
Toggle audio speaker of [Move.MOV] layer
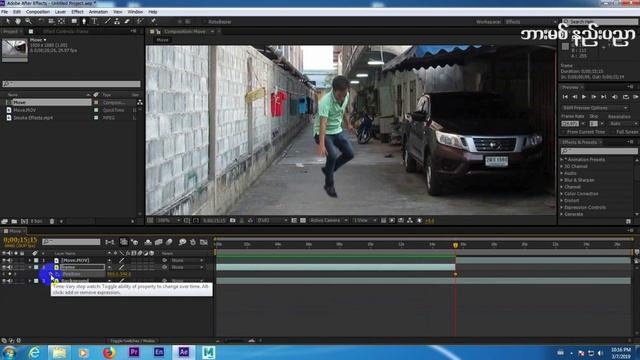(x=10, y=260)
